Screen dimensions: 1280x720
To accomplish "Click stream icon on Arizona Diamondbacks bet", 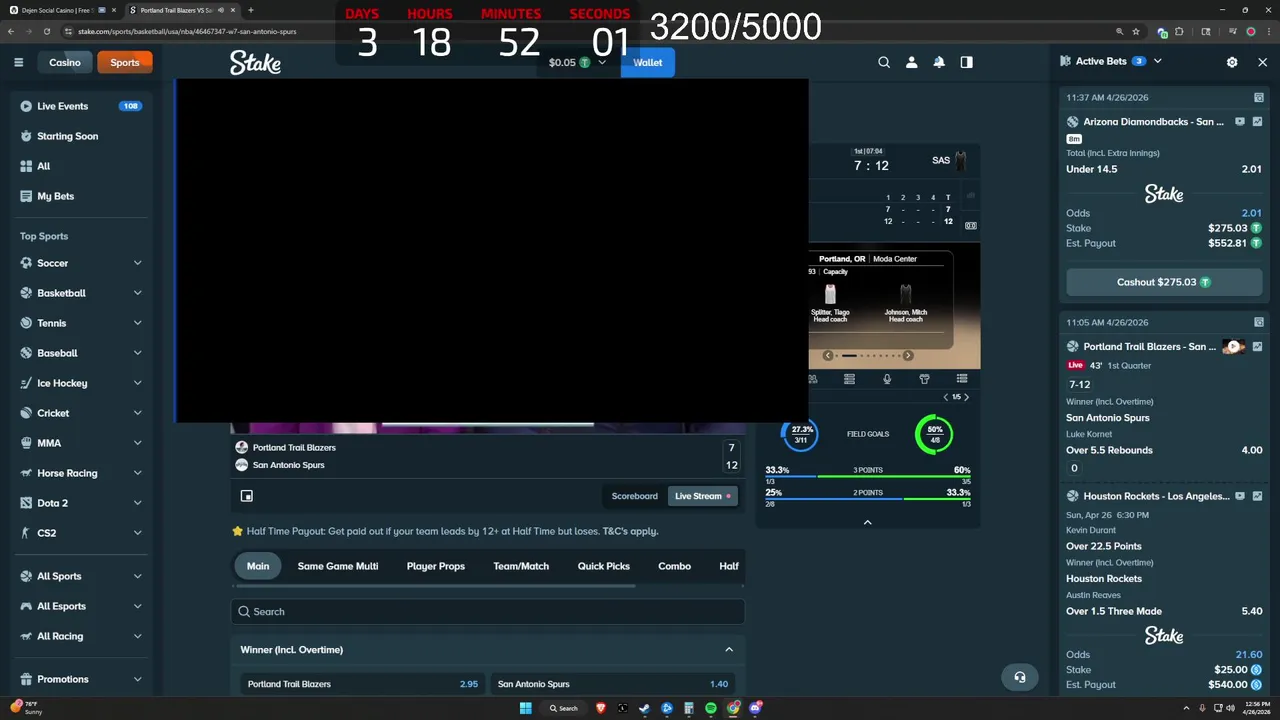I will pyautogui.click(x=1240, y=122).
